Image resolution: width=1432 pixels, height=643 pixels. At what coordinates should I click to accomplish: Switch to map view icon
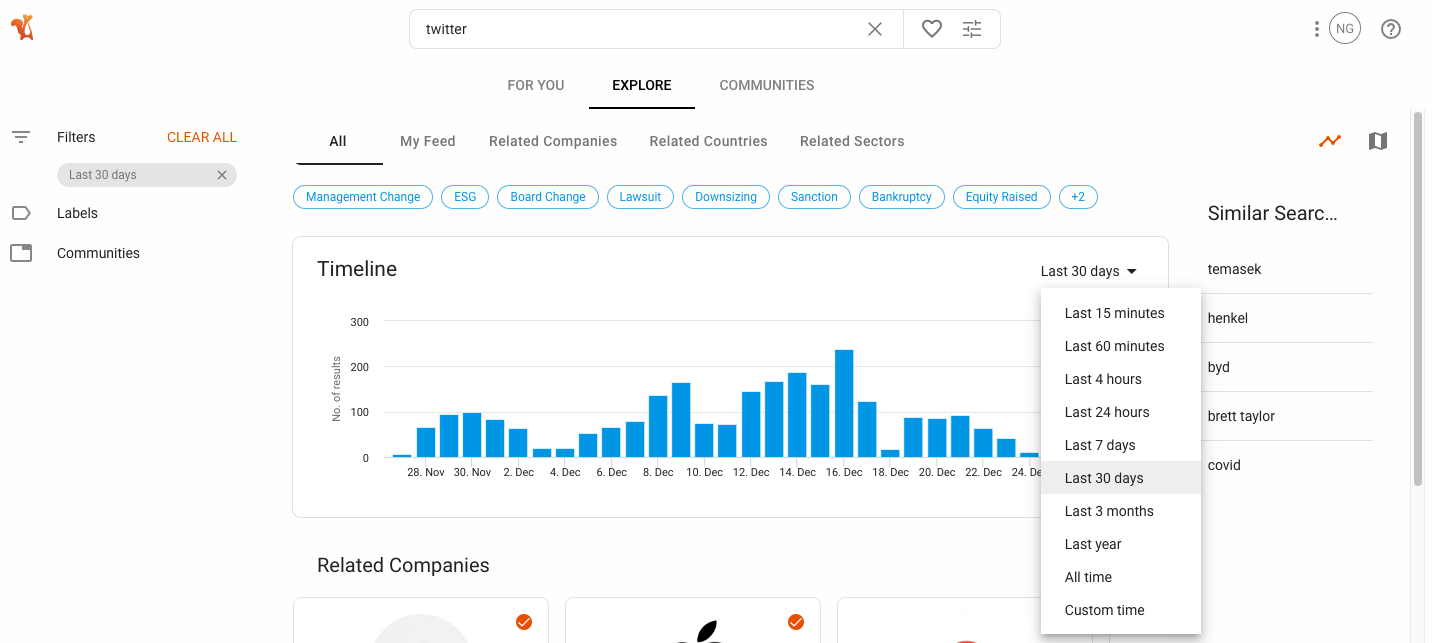point(1378,141)
